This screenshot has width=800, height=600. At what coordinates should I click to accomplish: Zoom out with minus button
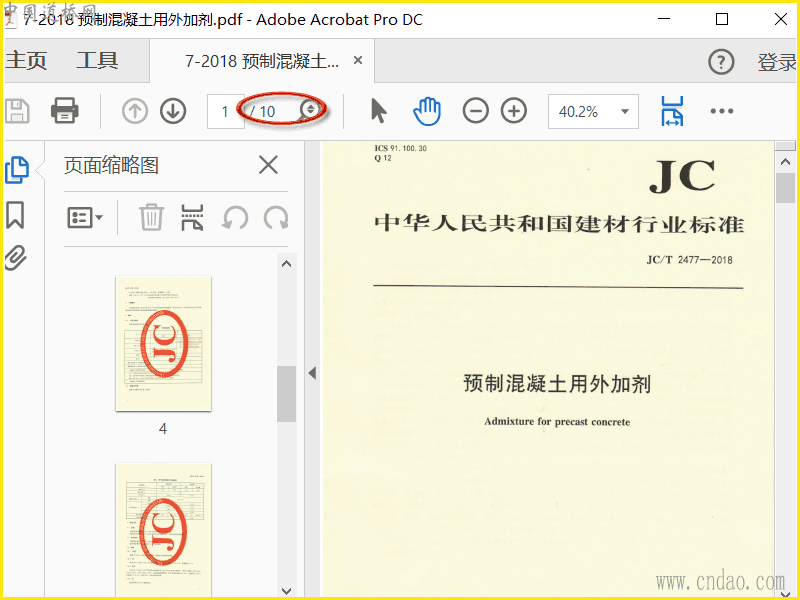pyautogui.click(x=475, y=111)
